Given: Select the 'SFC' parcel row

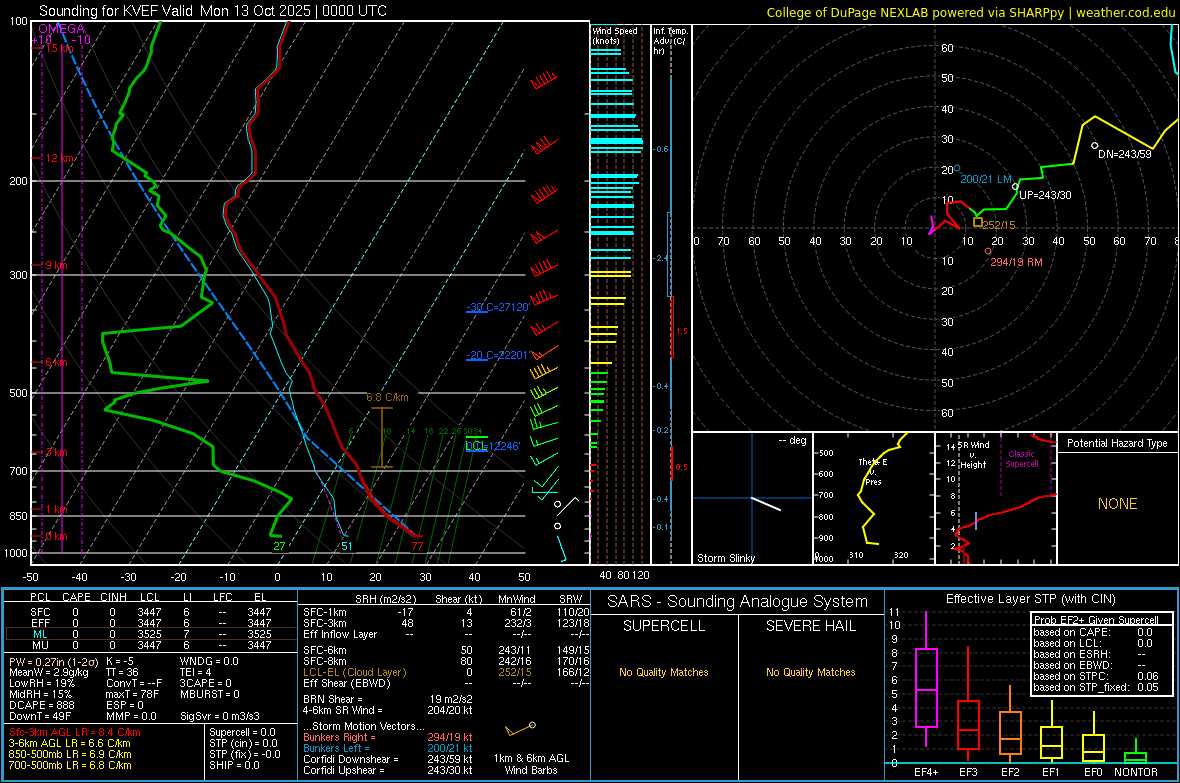Looking at the screenshot, I should tap(151, 612).
